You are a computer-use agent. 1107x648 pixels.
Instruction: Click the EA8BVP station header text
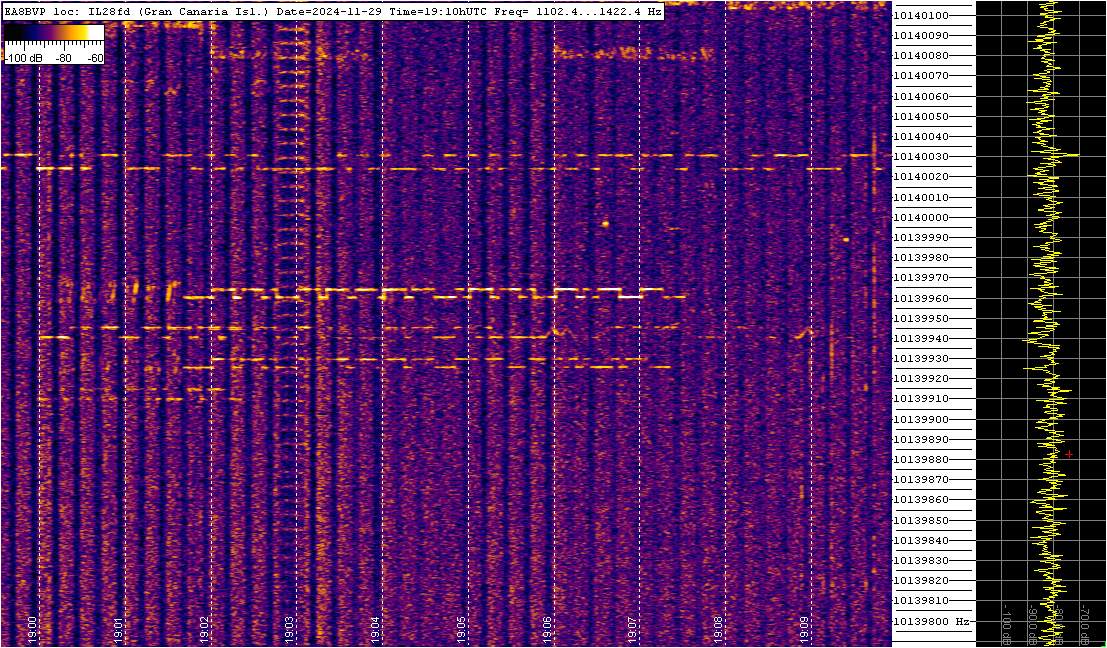(x=23, y=12)
